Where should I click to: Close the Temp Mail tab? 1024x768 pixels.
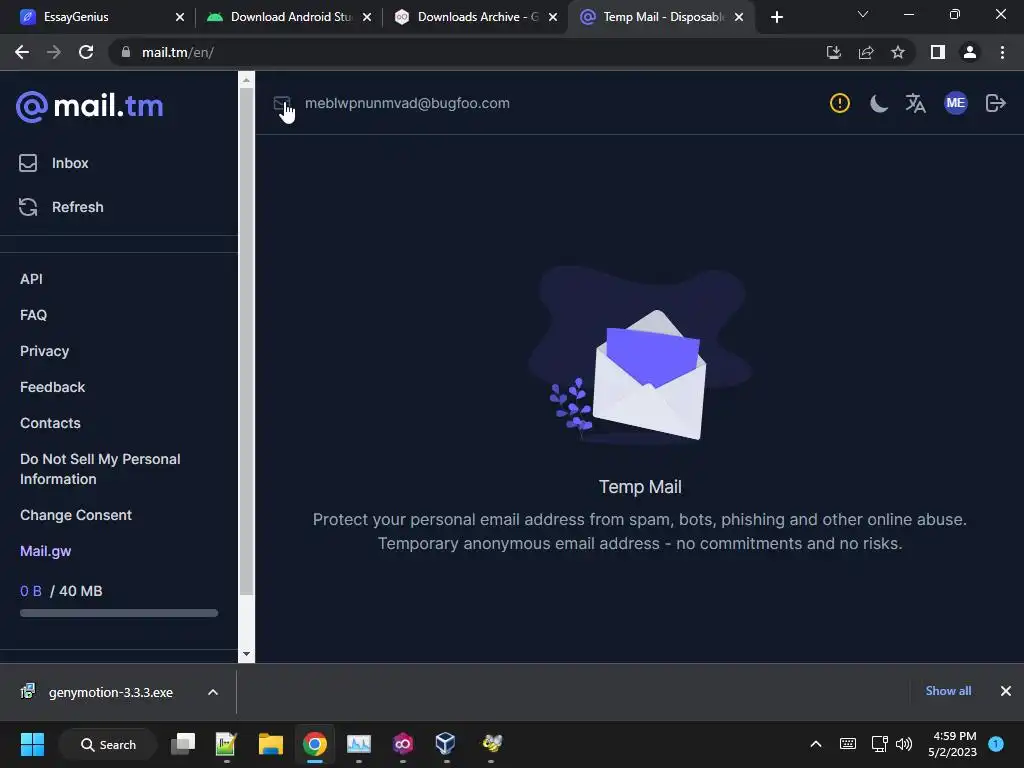coord(739,17)
